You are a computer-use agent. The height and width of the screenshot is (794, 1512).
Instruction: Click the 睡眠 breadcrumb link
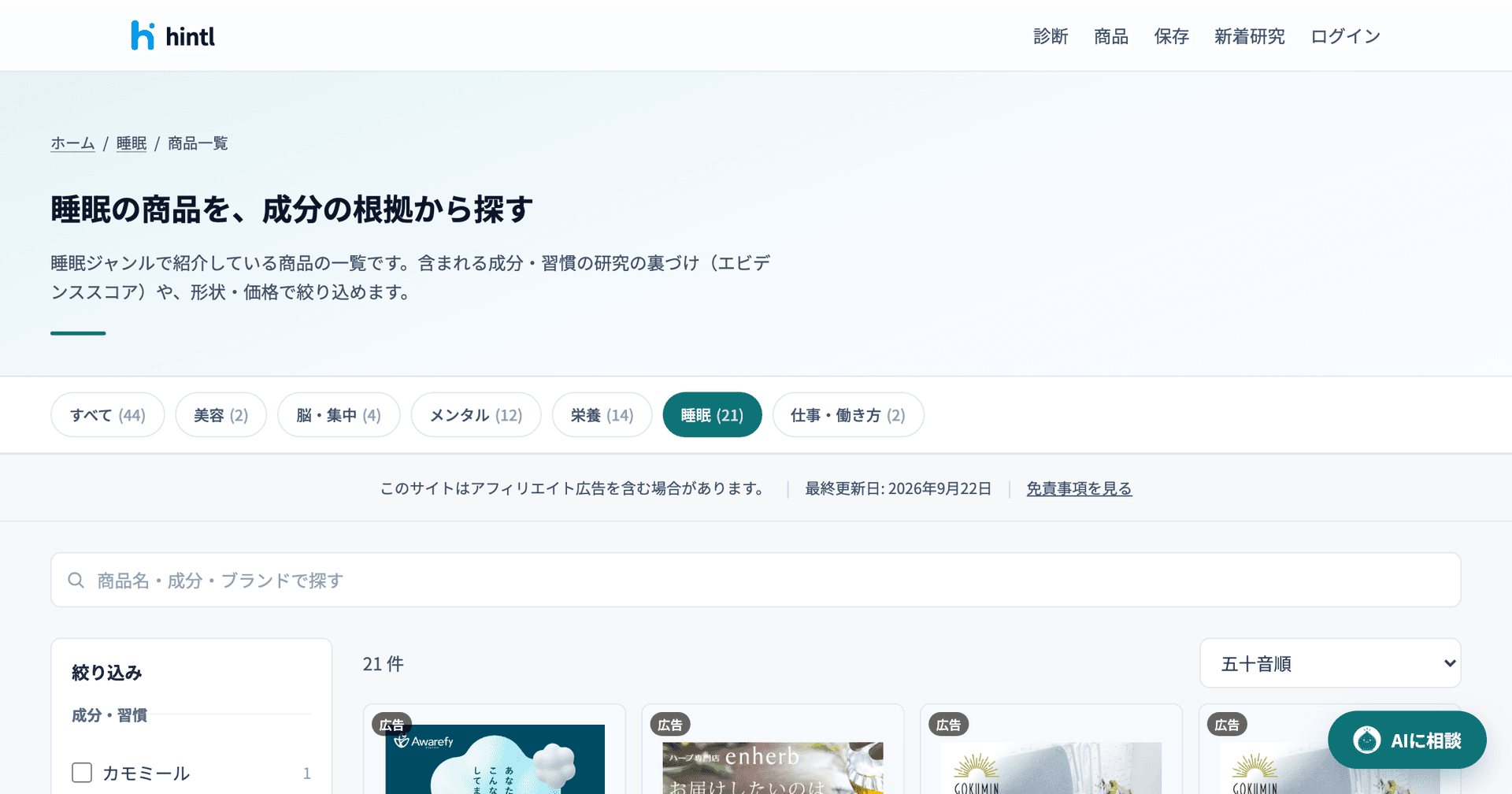click(132, 143)
